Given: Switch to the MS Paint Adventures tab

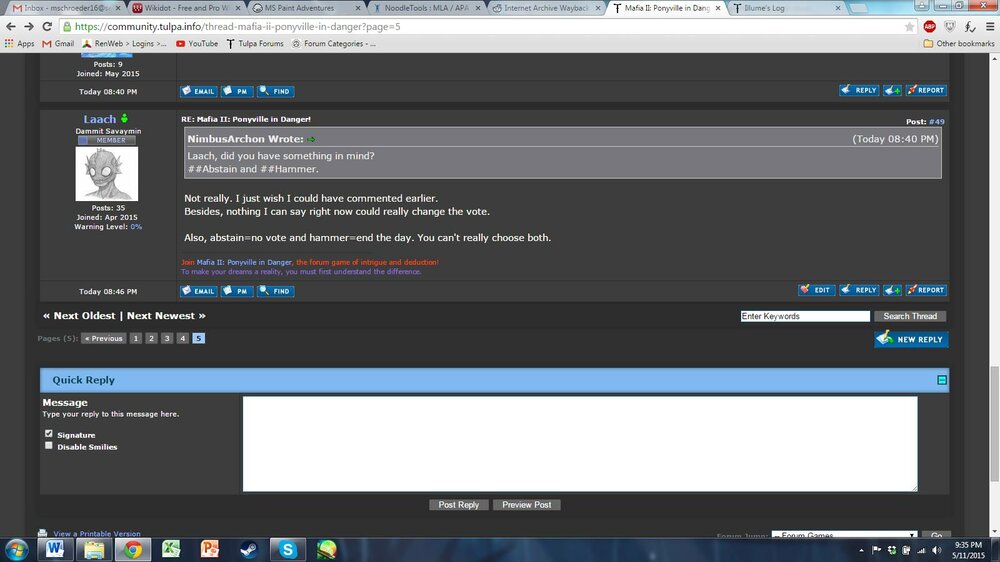Looking at the screenshot, I should pos(305,8).
